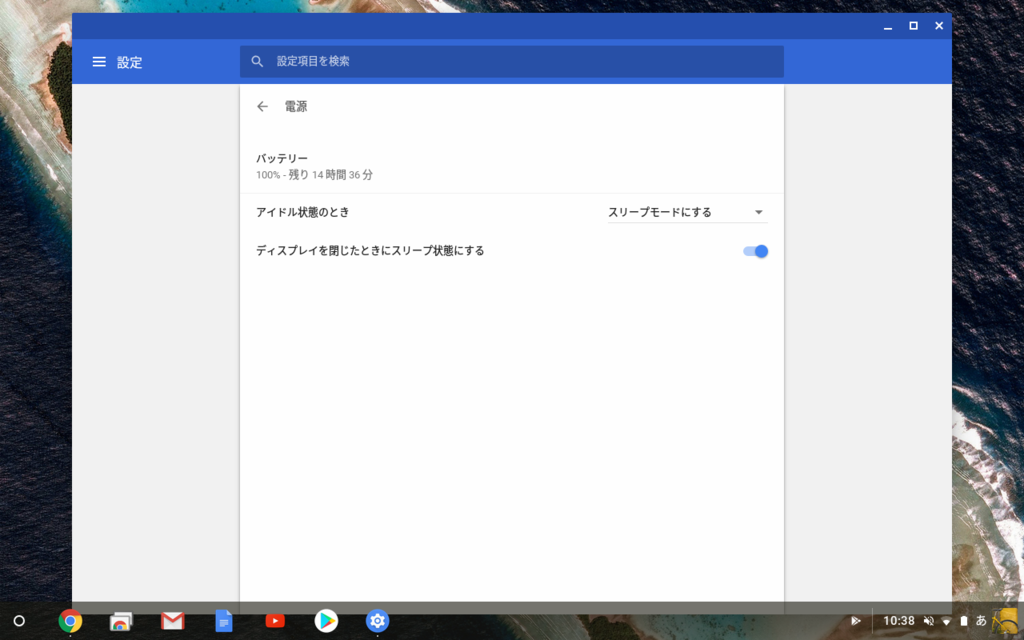Click the Play Store notification icon in tray
The height and width of the screenshot is (640, 1024).
(x=856, y=621)
